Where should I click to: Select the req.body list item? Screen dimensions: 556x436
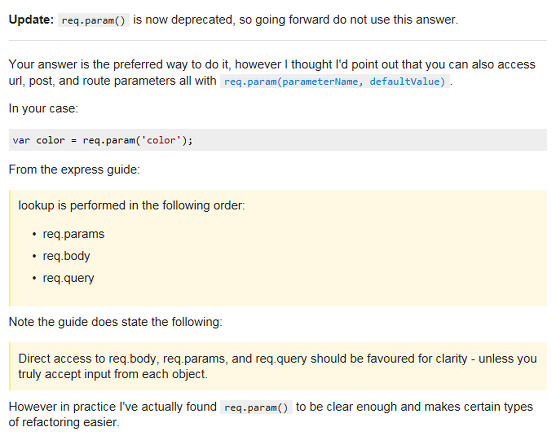pyautogui.click(x=66, y=256)
